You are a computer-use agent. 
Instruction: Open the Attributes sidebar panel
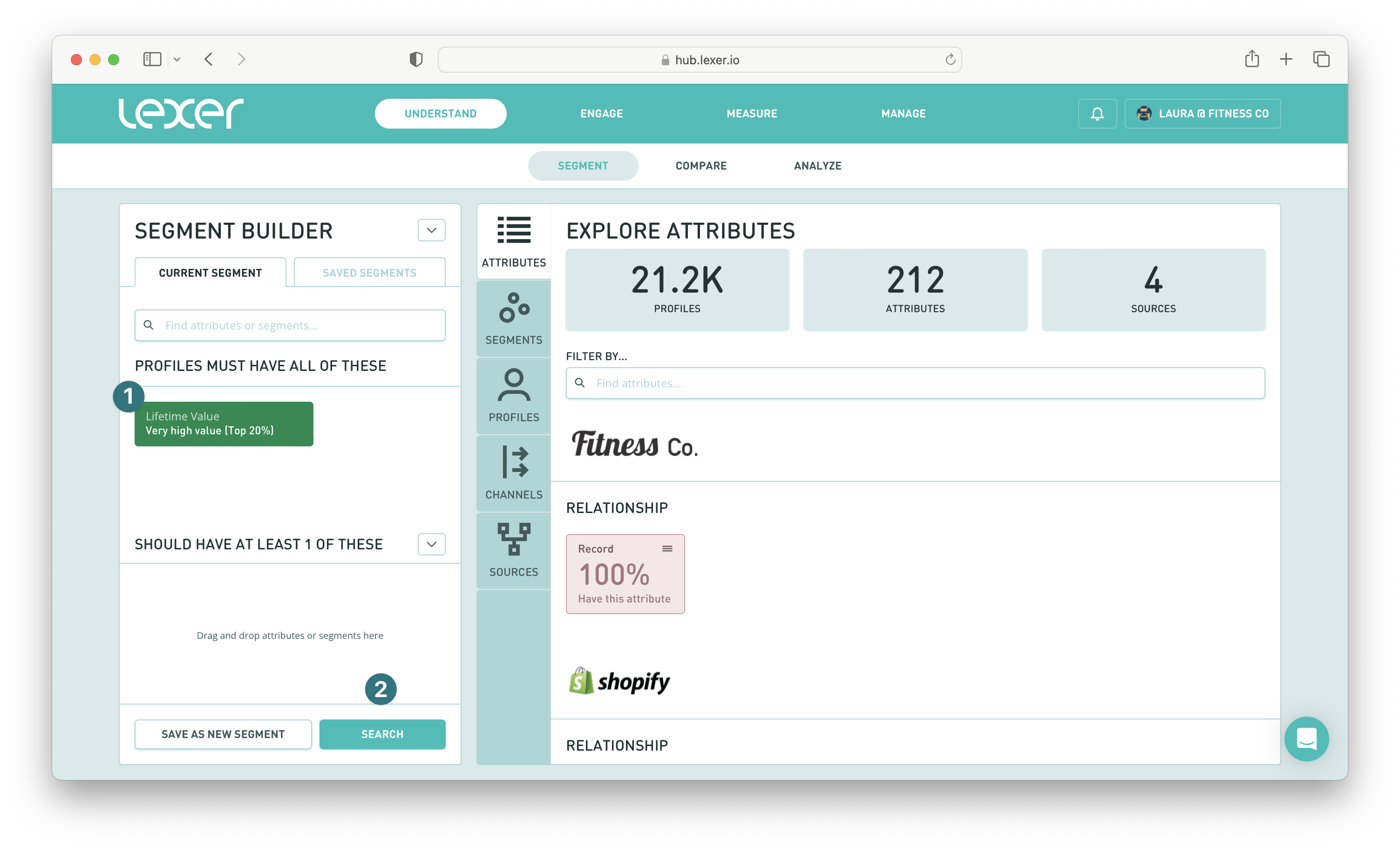(514, 242)
